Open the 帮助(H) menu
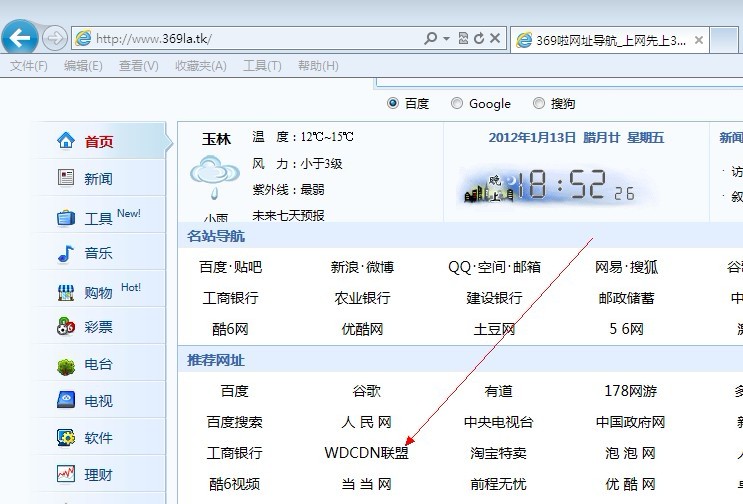 coord(318,66)
